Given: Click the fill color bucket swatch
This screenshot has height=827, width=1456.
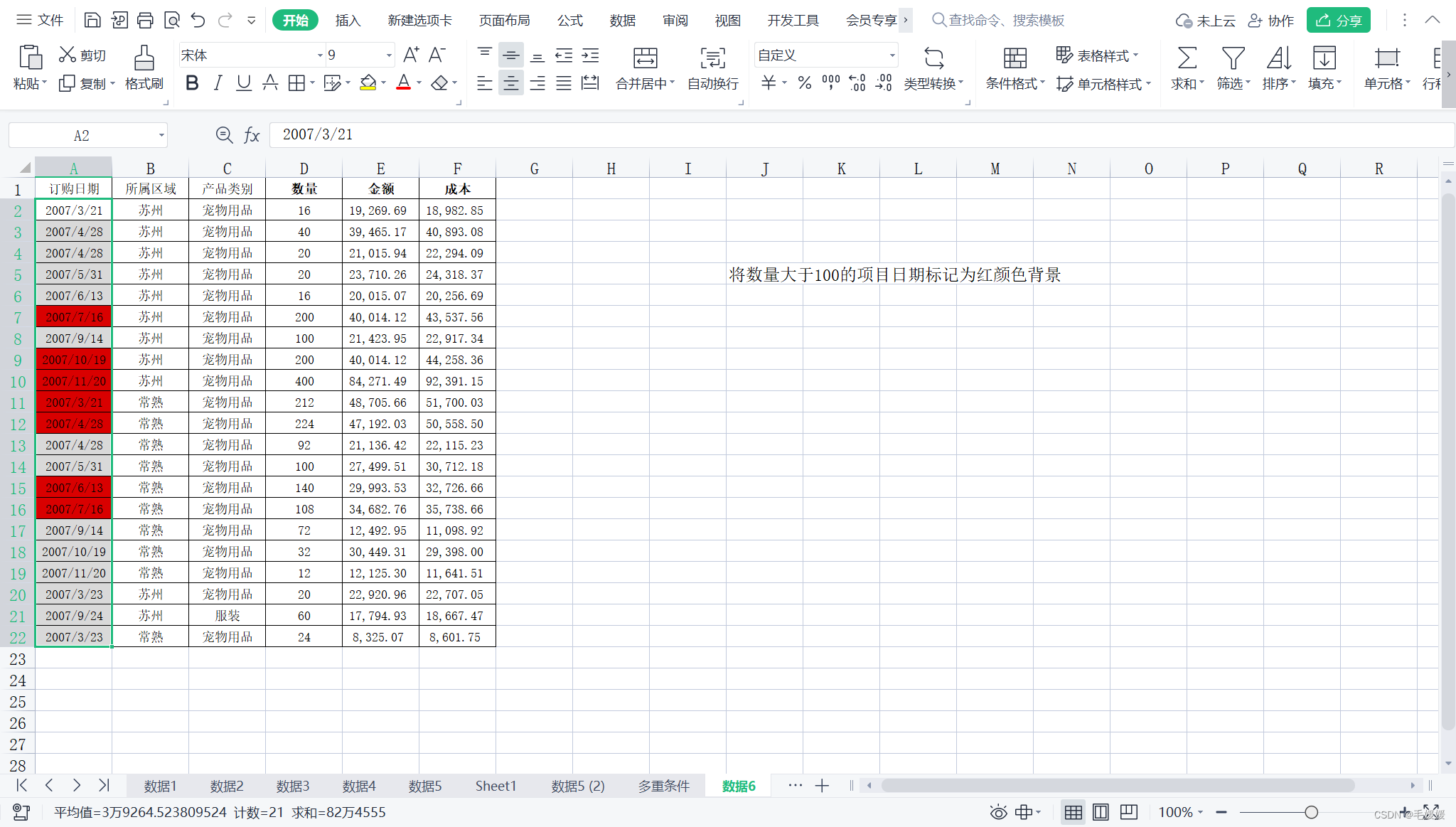Looking at the screenshot, I should tap(368, 83).
